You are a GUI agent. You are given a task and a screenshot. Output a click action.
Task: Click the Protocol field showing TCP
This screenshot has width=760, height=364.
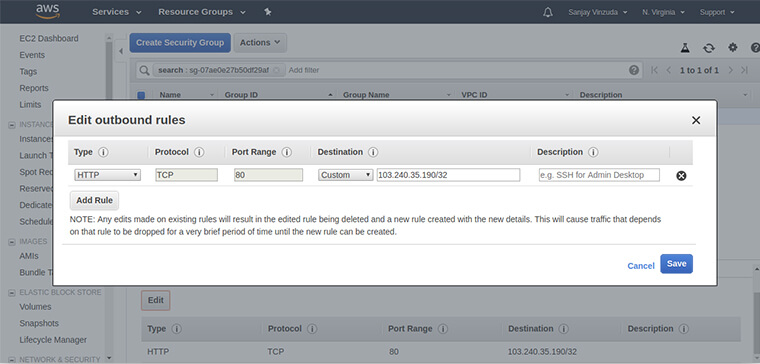187,175
